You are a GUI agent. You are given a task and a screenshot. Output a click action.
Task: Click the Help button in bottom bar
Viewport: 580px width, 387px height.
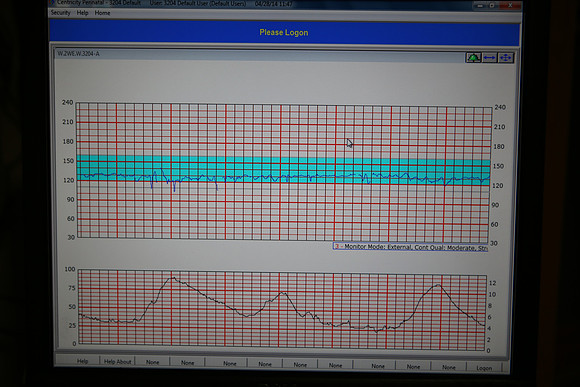82,361
